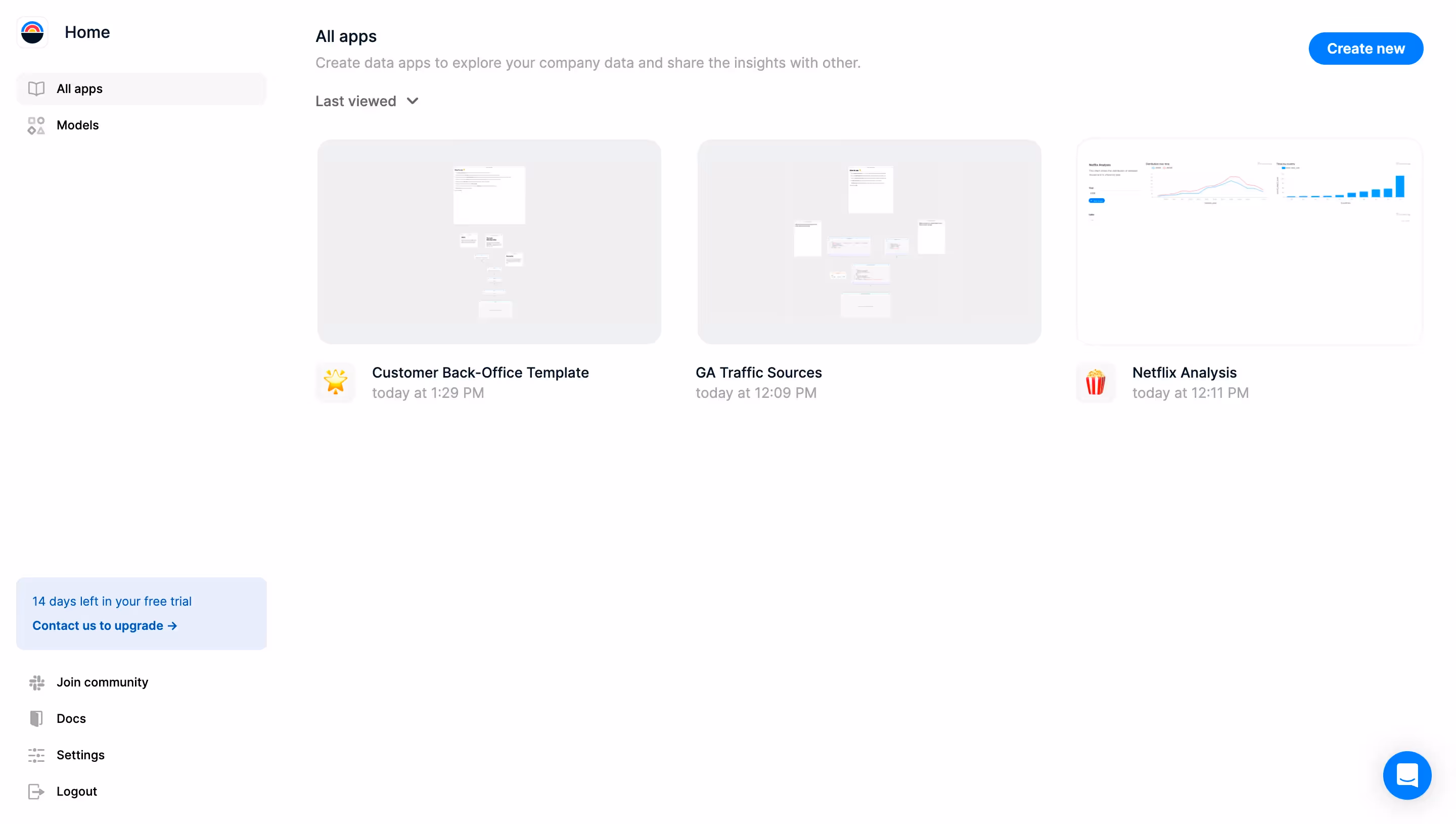The image size is (1456, 824).
Task: Click Contact us to upgrade link
Action: click(105, 625)
